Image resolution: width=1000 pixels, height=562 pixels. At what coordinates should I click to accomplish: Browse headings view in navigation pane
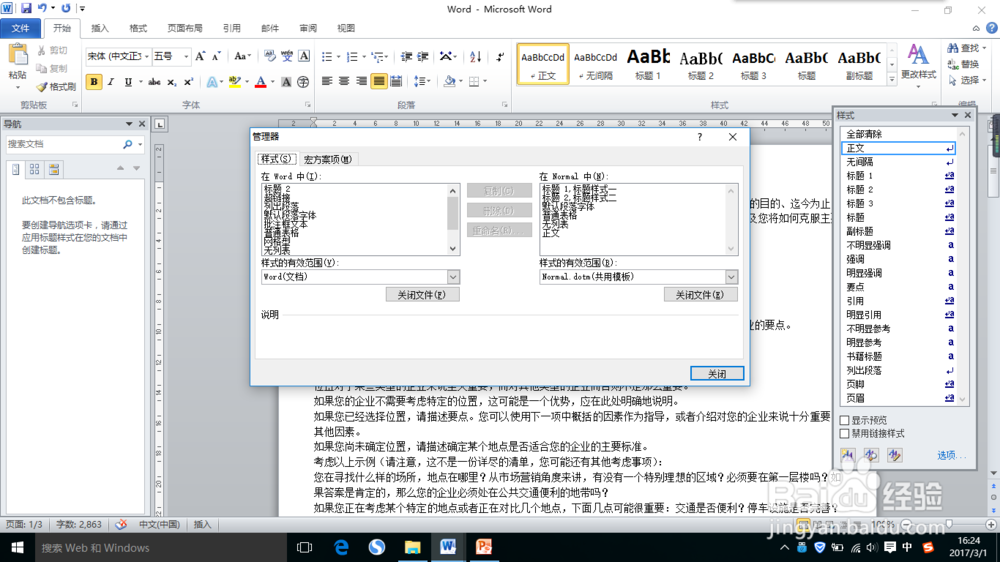pos(16,169)
